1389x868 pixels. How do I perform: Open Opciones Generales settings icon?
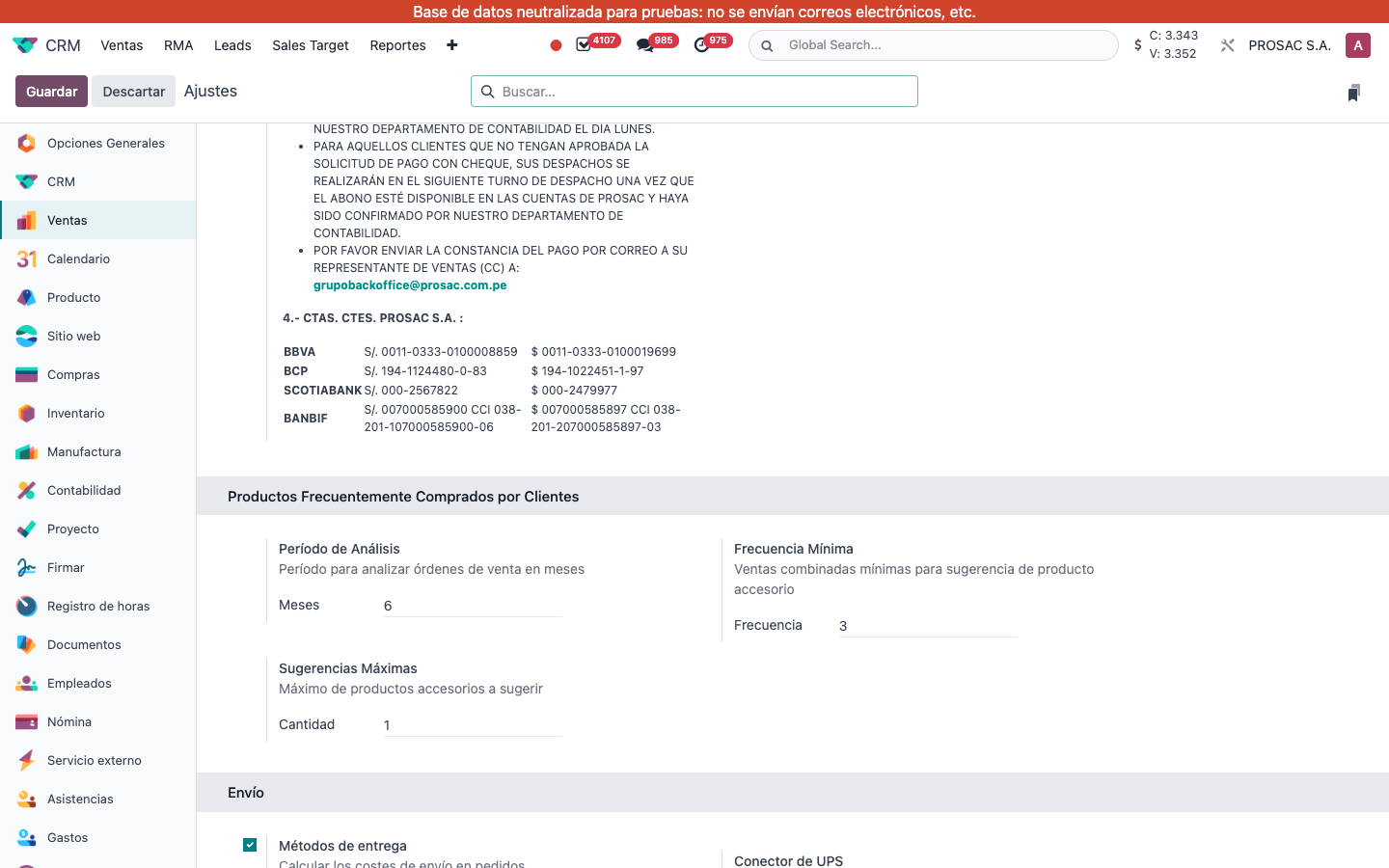tap(27, 143)
